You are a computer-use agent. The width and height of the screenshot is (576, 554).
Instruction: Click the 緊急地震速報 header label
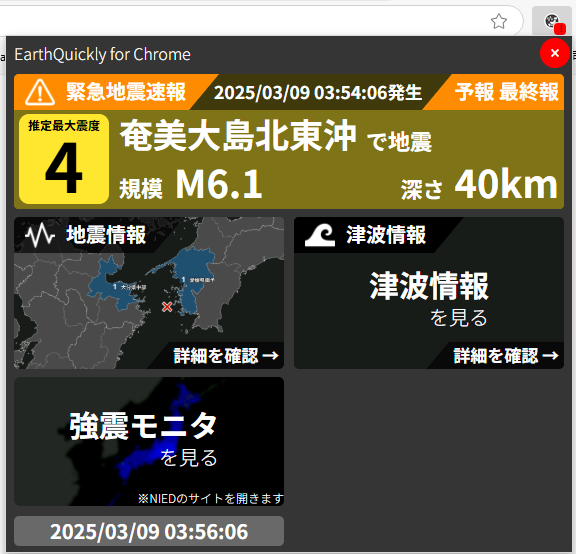tap(126, 92)
